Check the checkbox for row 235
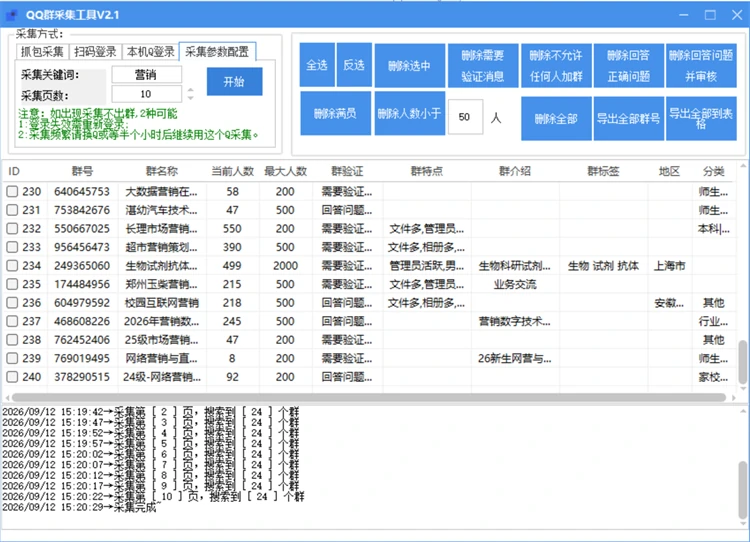Viewport: 750px width, 542px height. click(12, 284)
